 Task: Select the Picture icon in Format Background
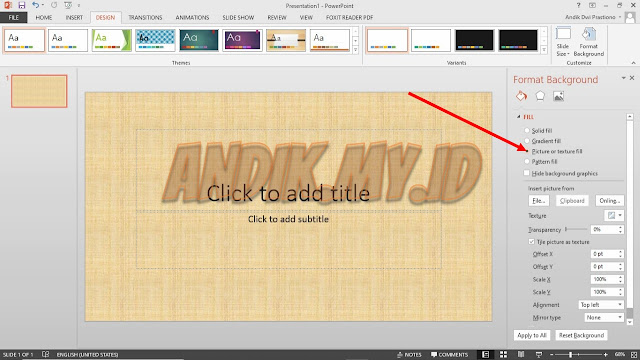click(x=558, y=96)
